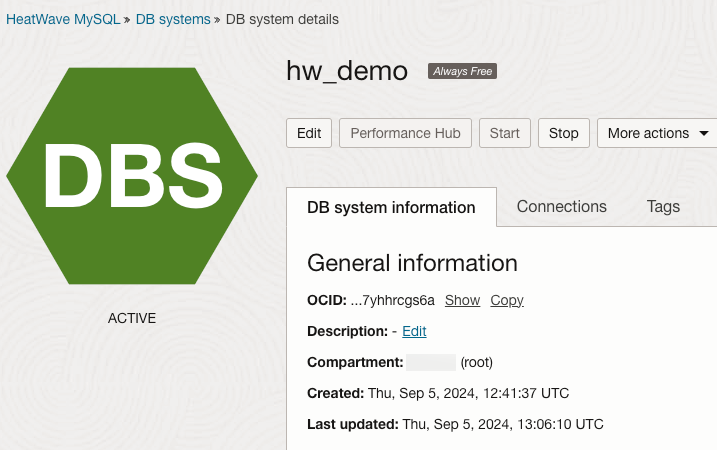Click the Start button
Viewport: 717px width, 450px height.
tap(505, 133)
